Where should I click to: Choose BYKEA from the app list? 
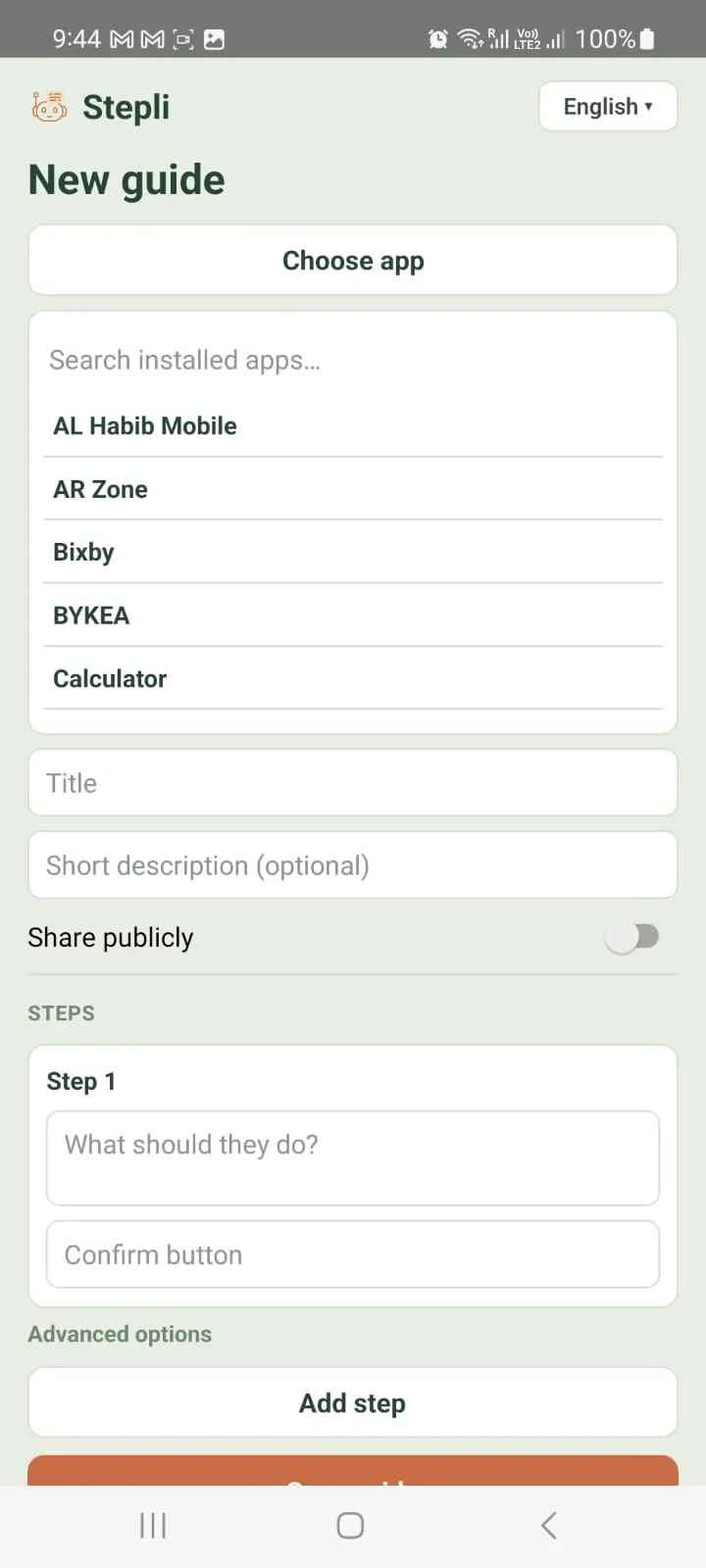coord(353,615)
